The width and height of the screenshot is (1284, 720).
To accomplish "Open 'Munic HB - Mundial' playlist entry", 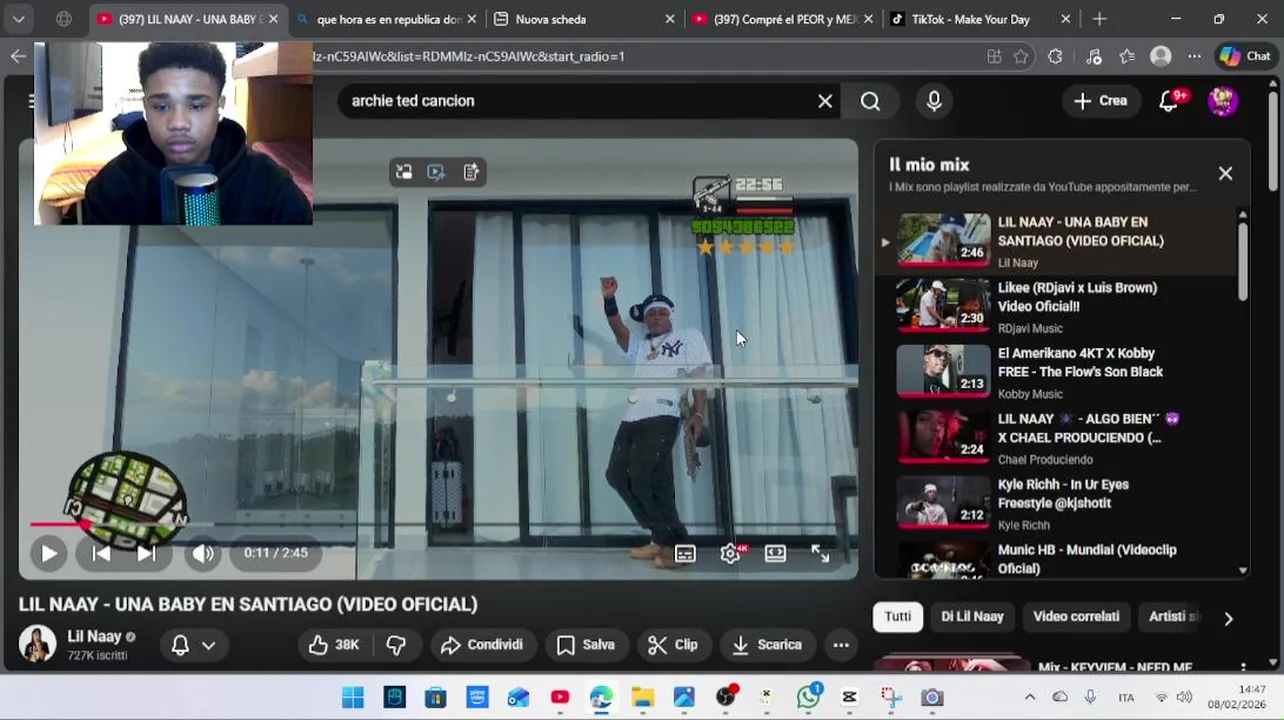I will [x=1057, y=558].
